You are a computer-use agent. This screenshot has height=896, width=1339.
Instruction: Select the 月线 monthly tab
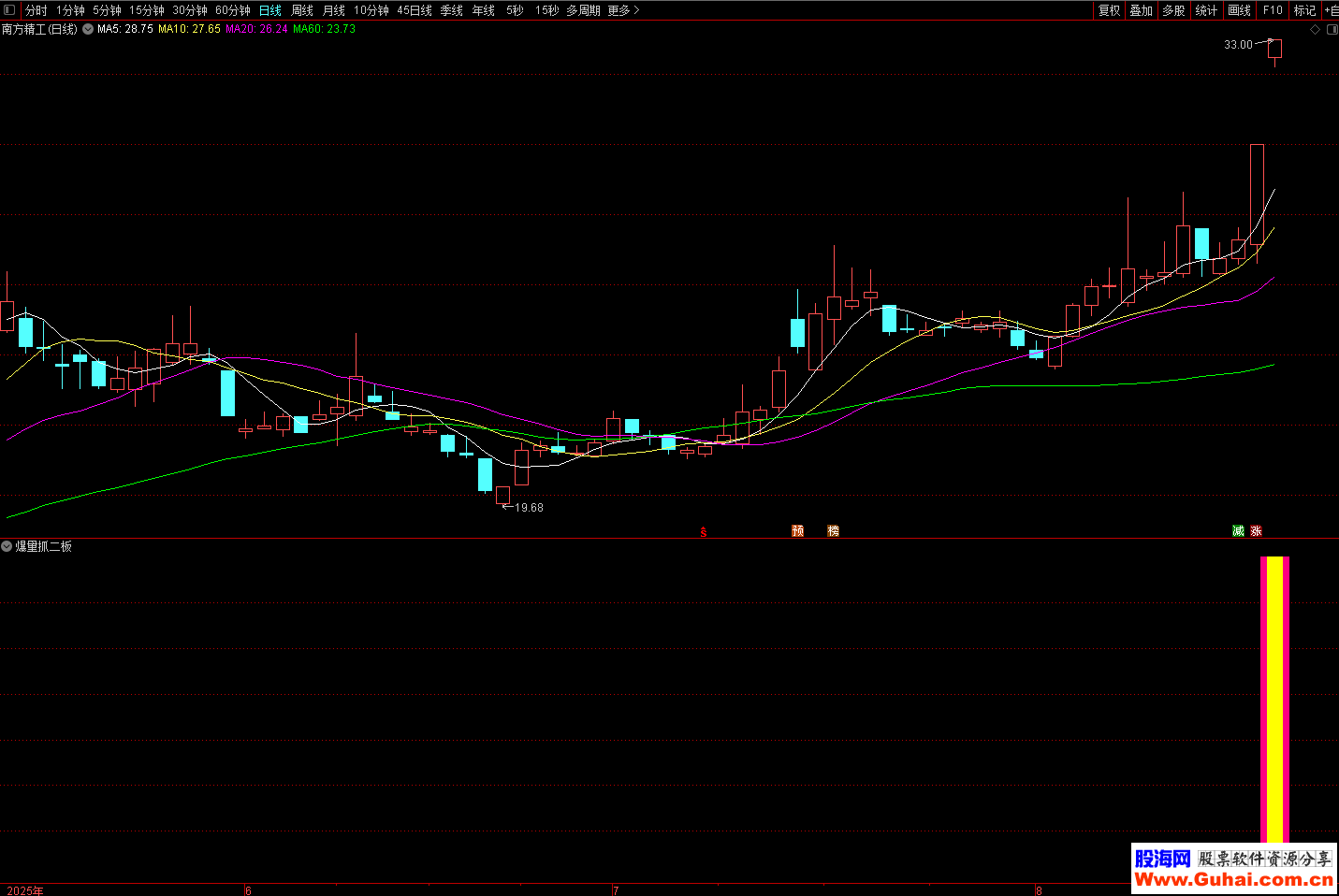coord(334,10)
